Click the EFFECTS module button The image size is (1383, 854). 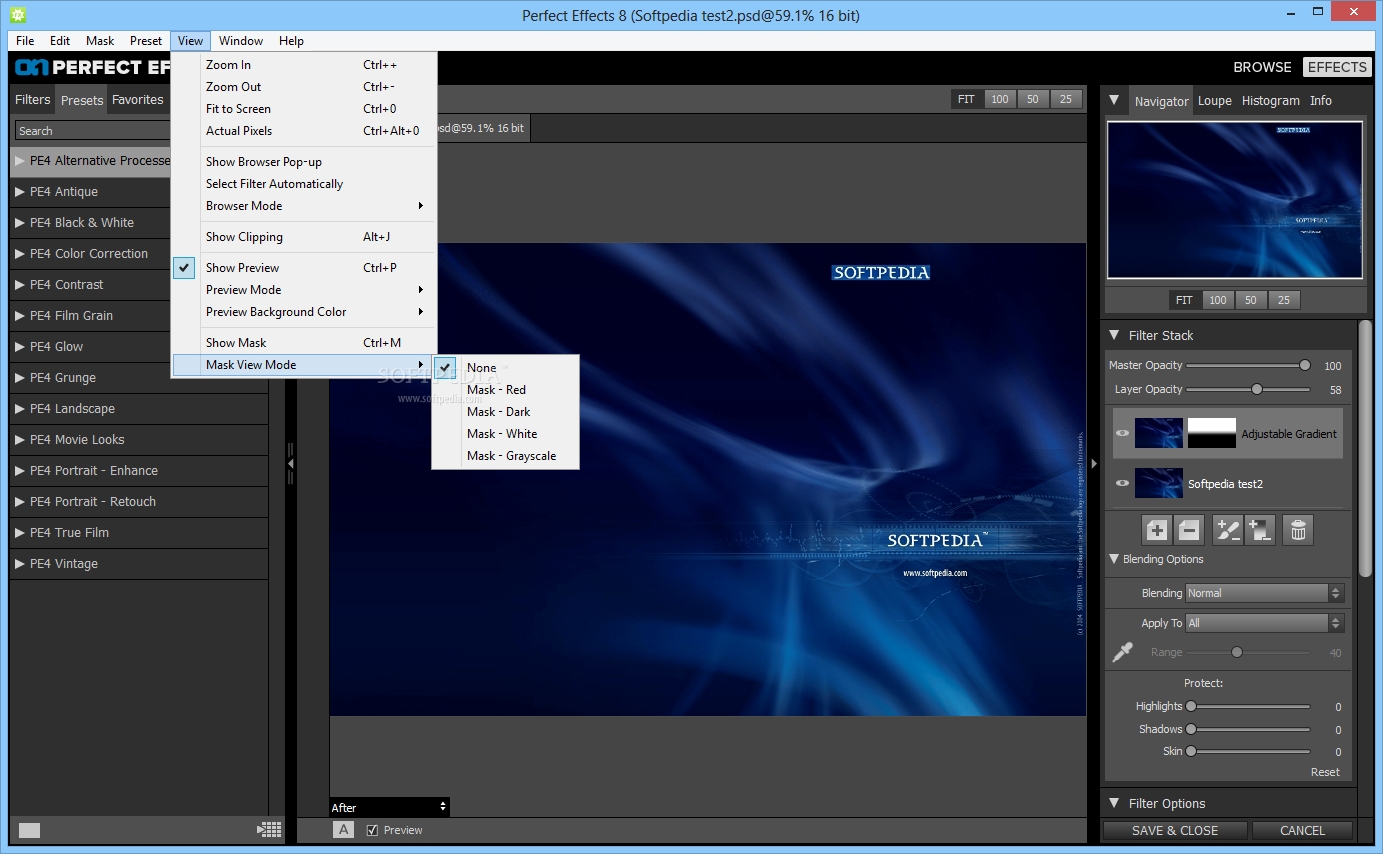pos(1337,67)
